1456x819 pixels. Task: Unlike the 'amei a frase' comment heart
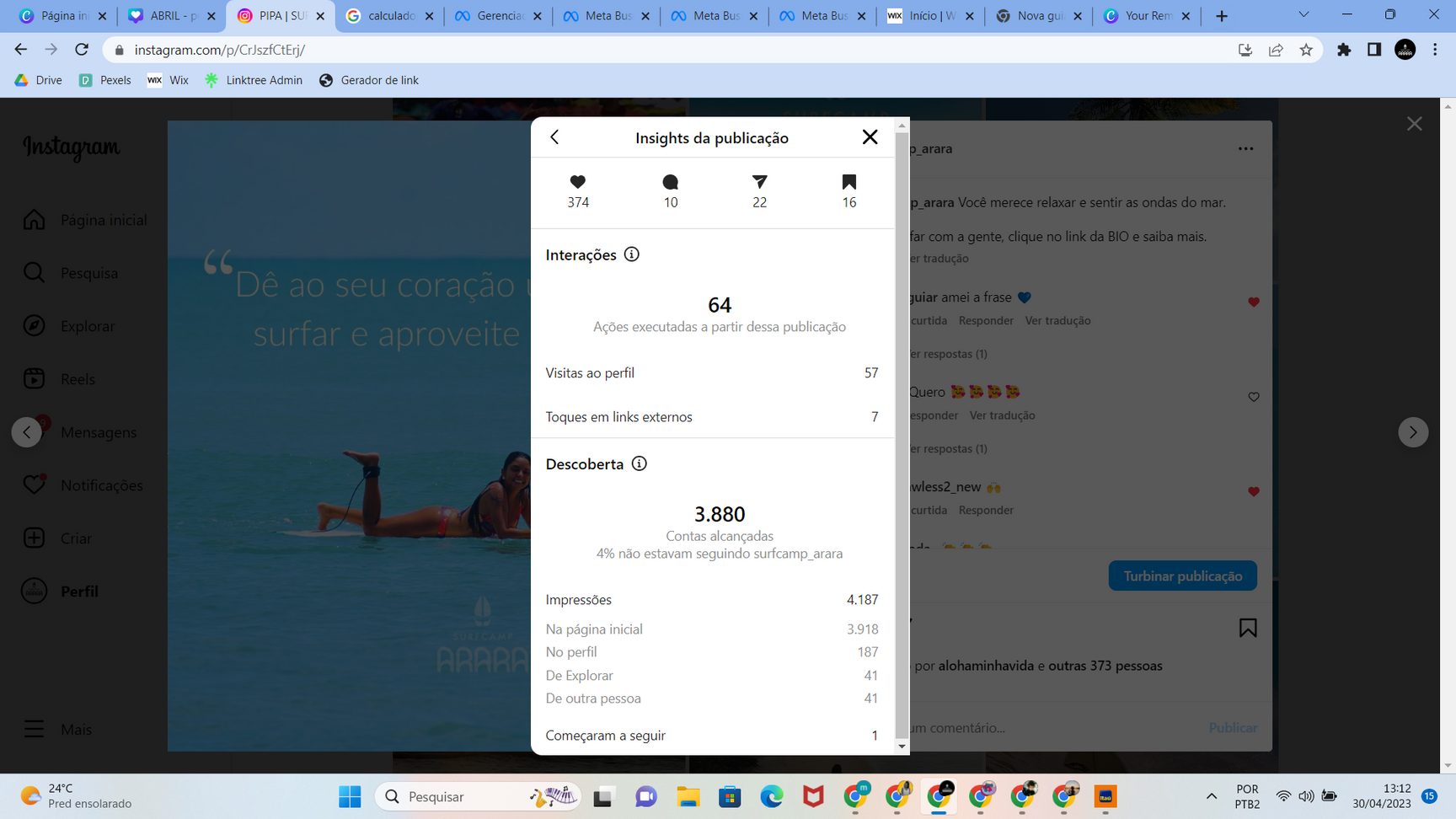[x=1253, y=302]
